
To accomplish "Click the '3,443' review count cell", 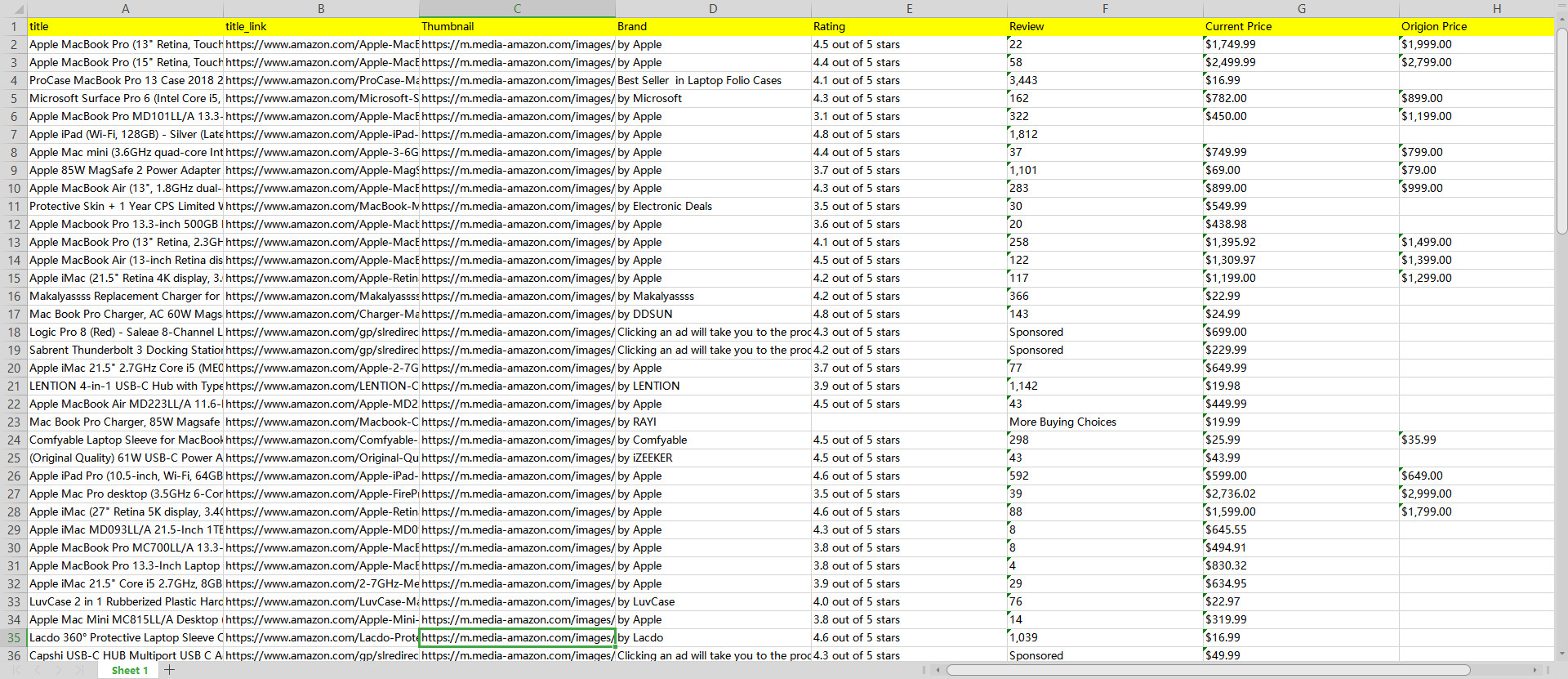I will (1105, 80).
